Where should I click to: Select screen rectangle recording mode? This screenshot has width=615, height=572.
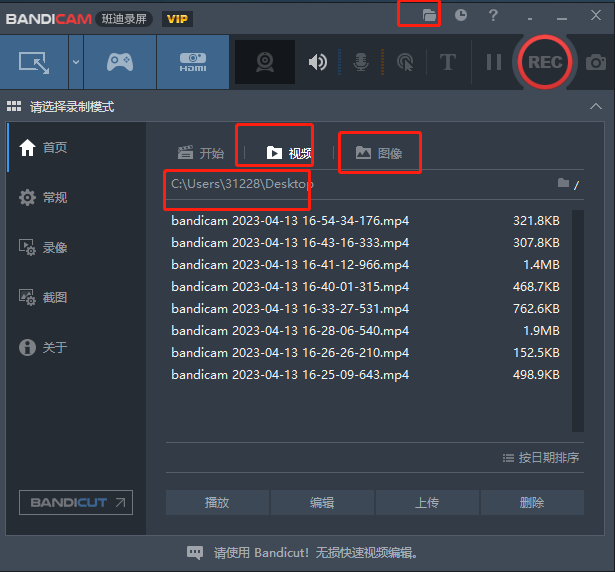click(x=34, y=62)
